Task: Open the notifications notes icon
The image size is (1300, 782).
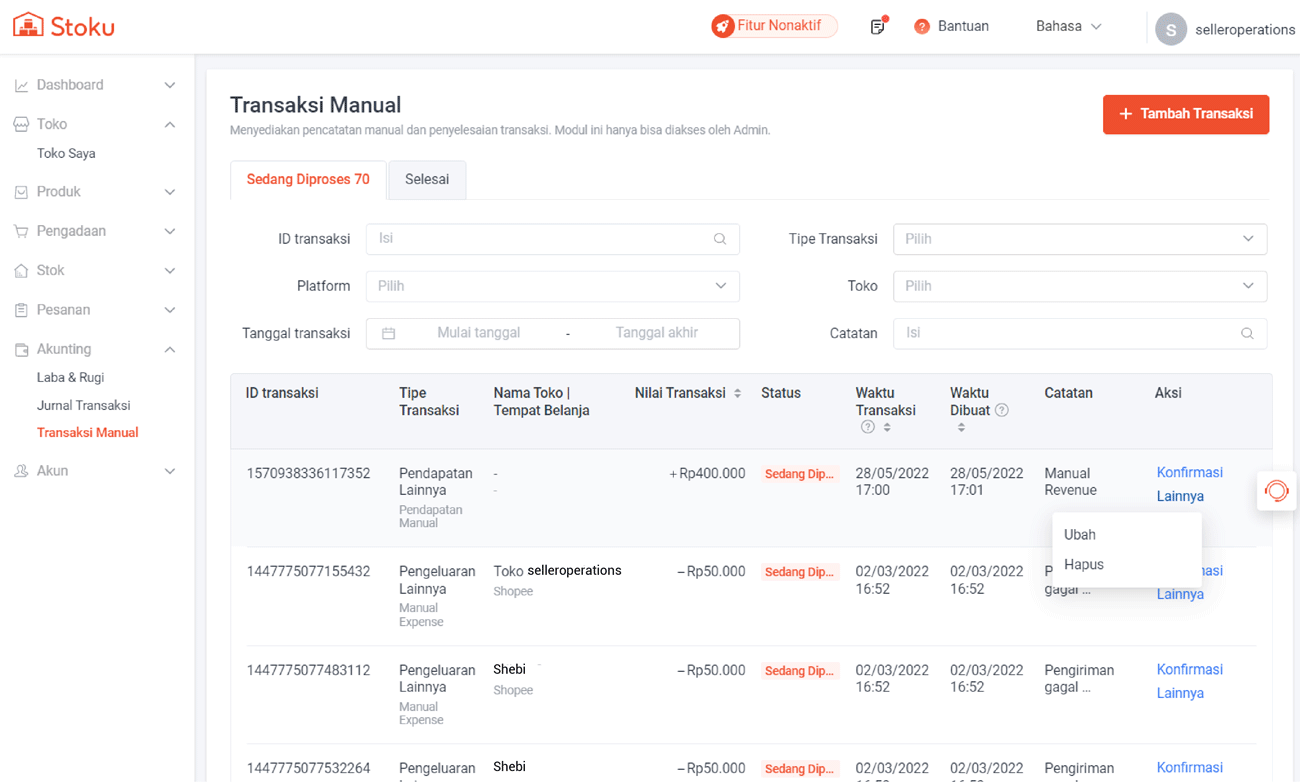Action: click(877, 27)
